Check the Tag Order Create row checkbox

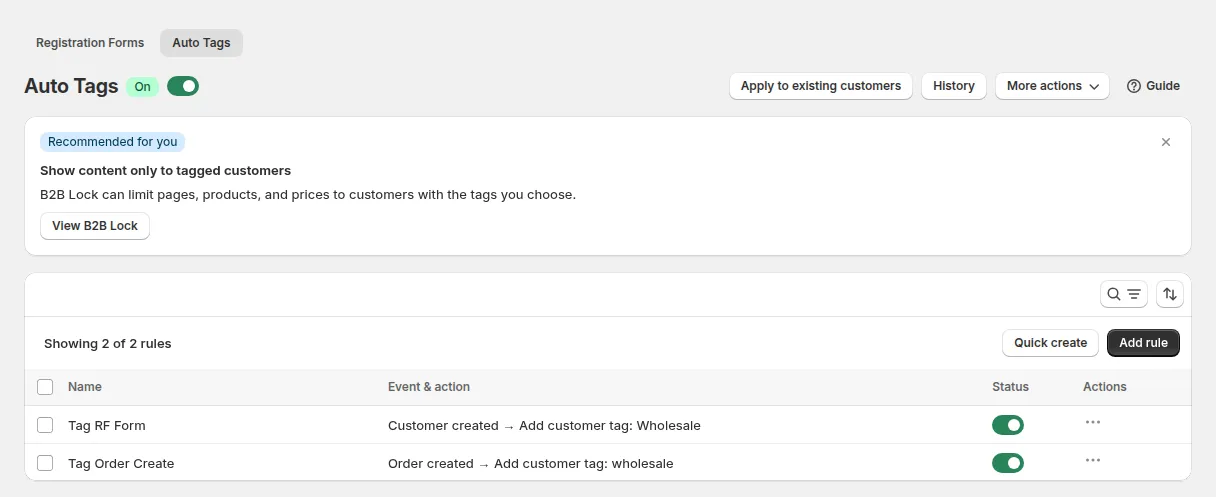pyautogui.click(x=45, y=463)
